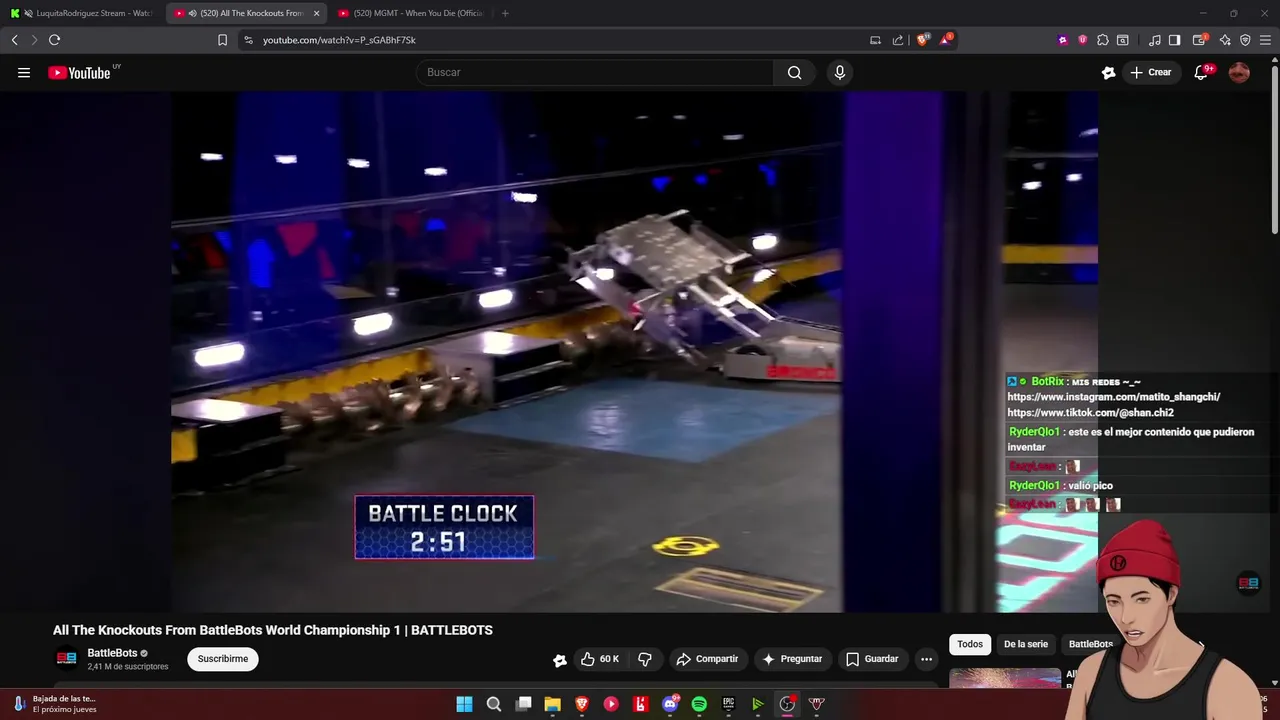This screenshot has width=1280, height=720.
Task: Go to YouTube home via the logo
Action: [79, 72]
